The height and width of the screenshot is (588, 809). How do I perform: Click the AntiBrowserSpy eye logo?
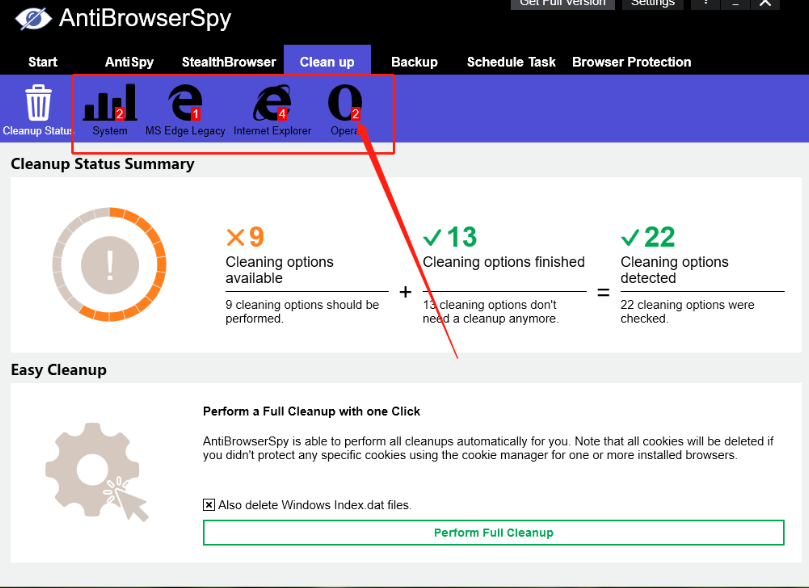tap(33, 19)
